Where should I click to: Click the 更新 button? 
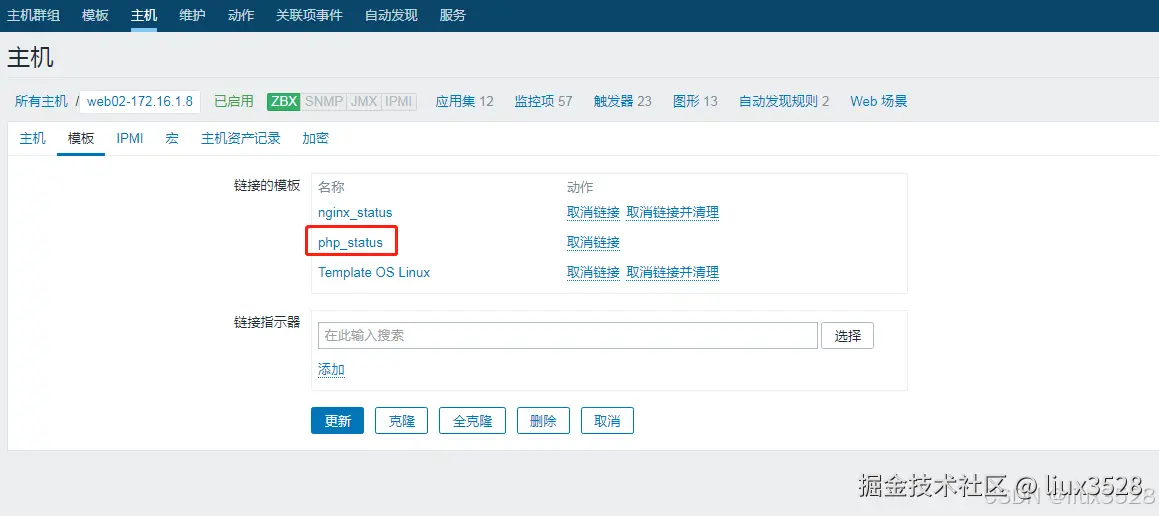coord(337,421)
